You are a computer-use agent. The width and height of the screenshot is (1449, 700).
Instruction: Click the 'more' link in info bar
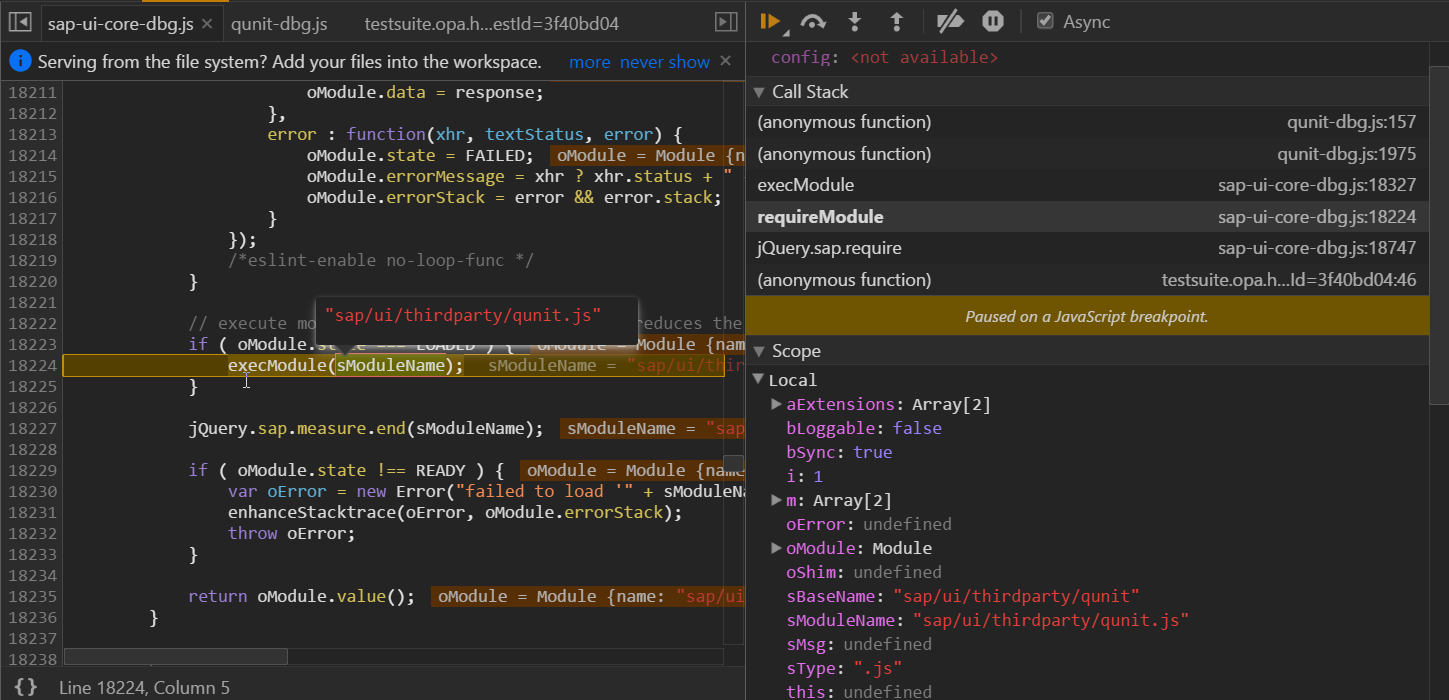589,62
